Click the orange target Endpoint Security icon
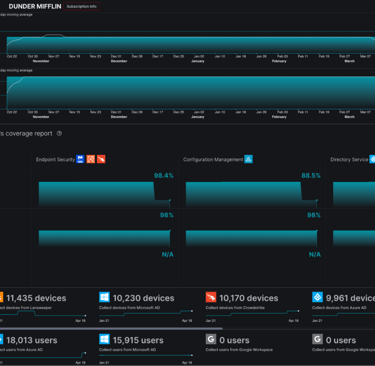This screenshot has height=366, width=375. [91, 159]
